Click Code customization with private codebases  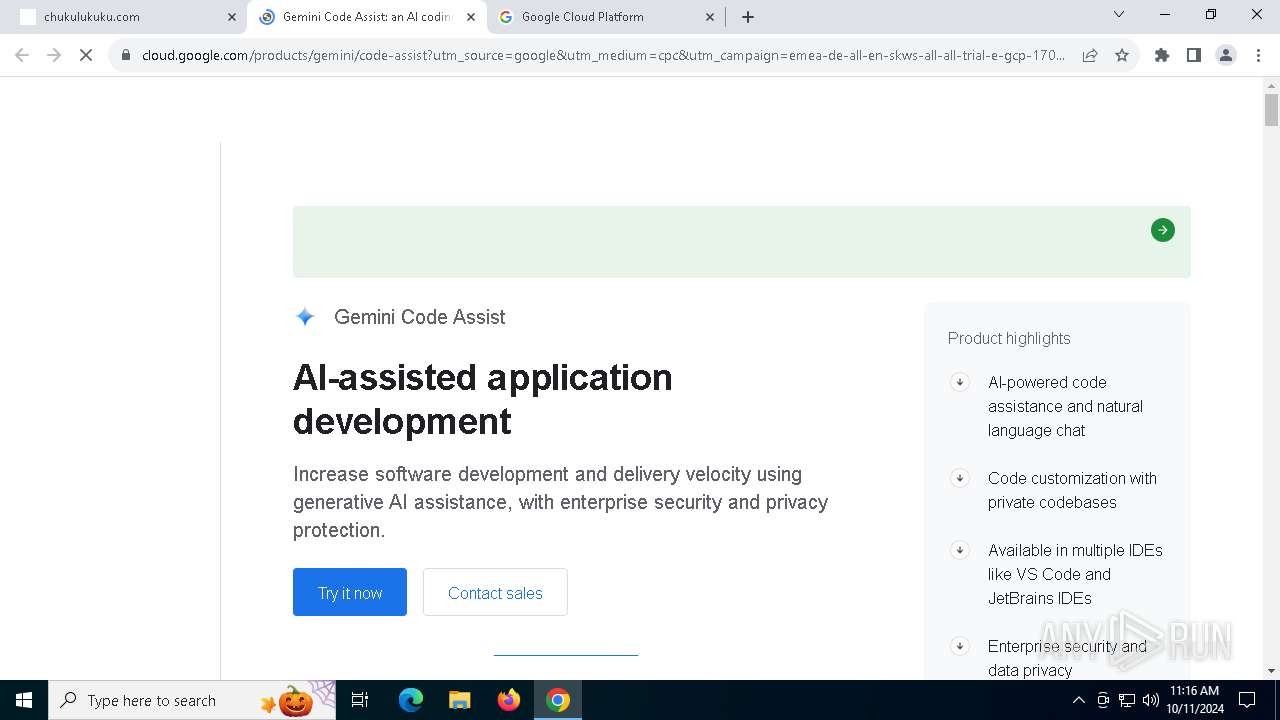tap(1072, 490)
